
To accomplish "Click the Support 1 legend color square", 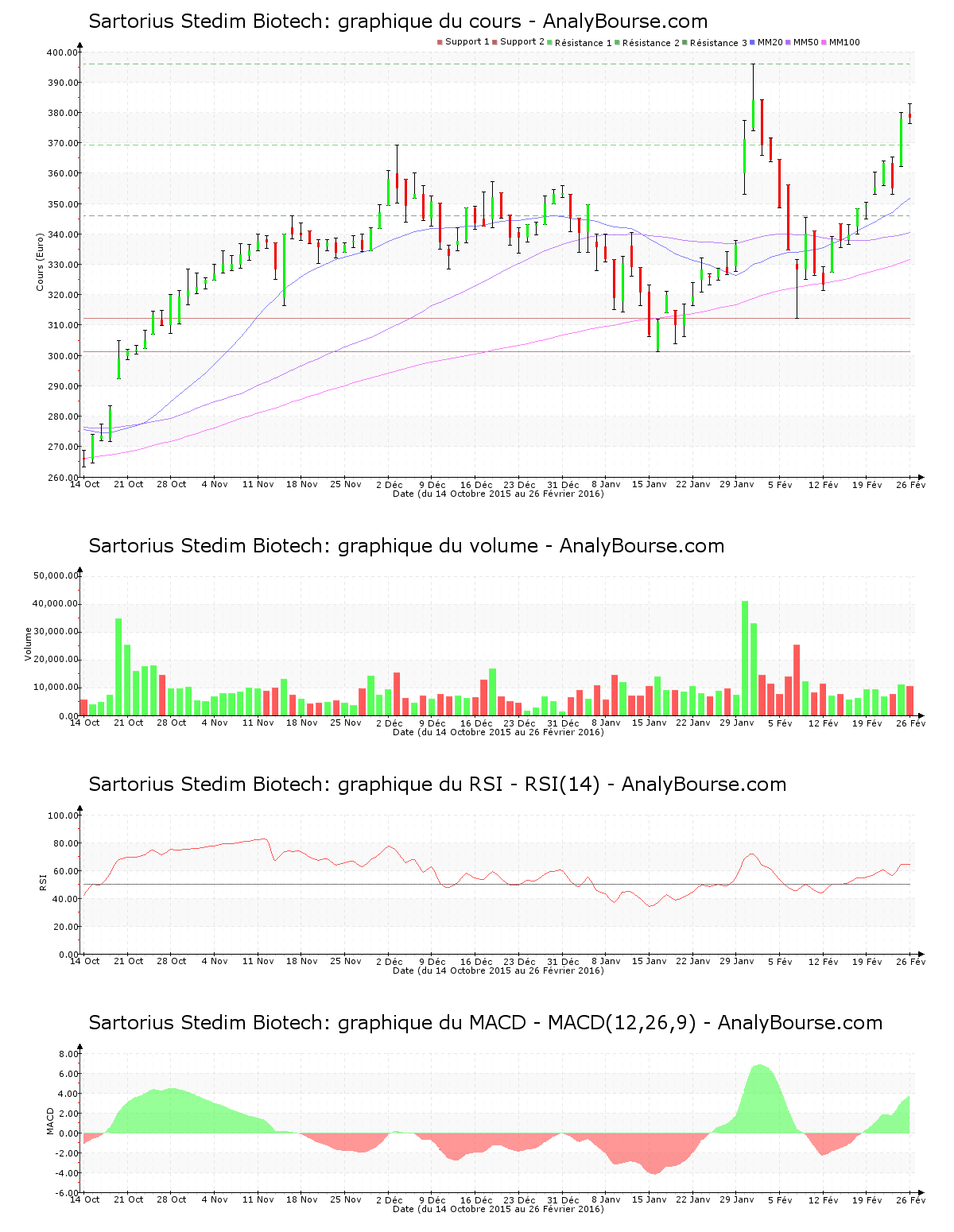I will pos(440,42).
